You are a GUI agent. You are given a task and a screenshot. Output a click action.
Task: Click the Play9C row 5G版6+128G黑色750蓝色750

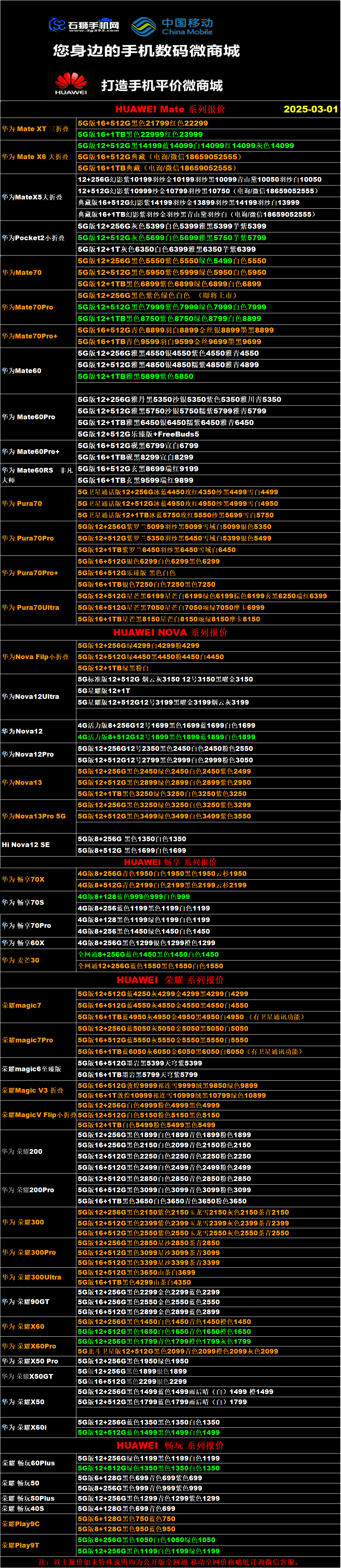click(208, 1519)
